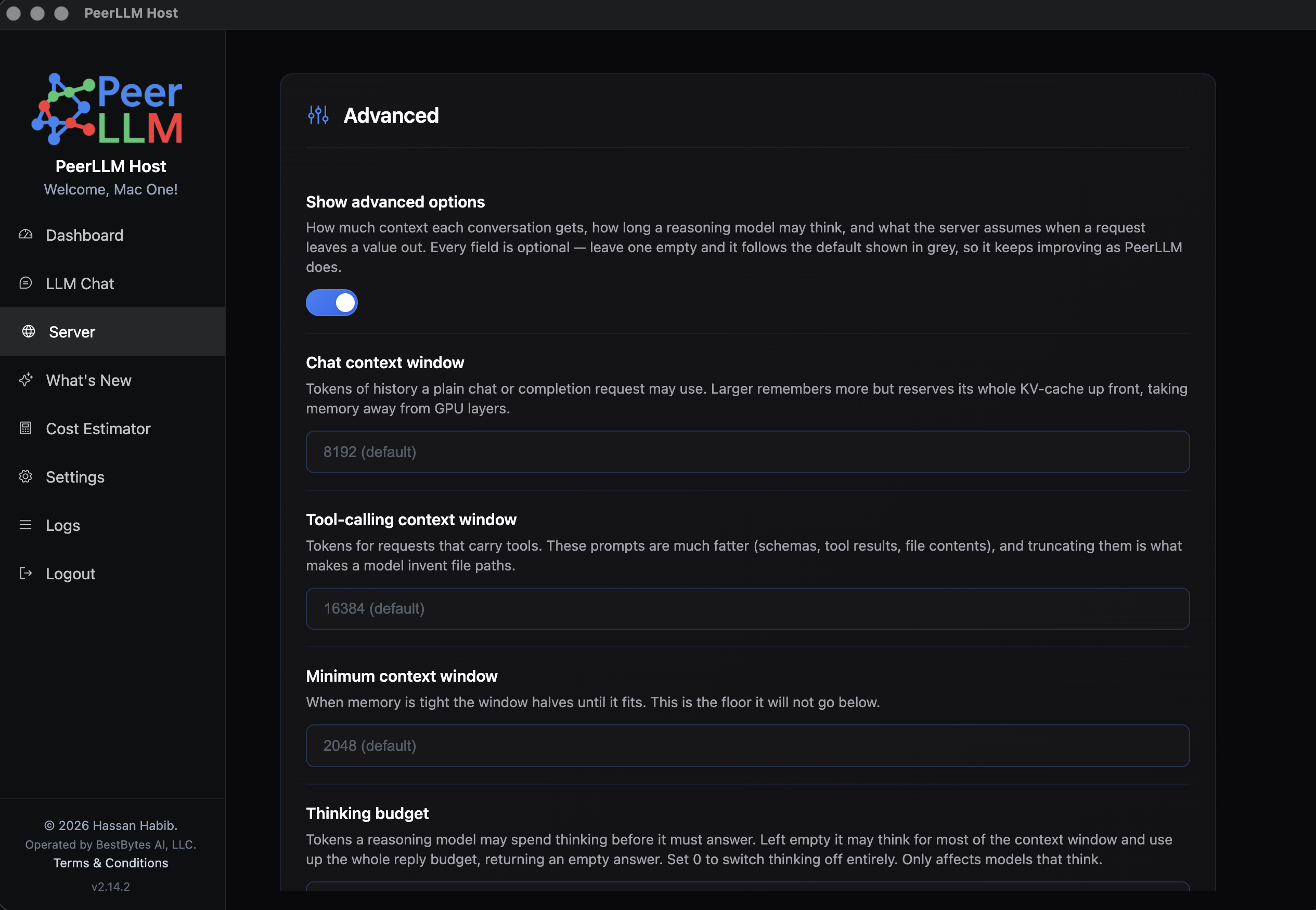
Task: Click the © 2026 Hassan Habib text
Action: click(111, 825)
